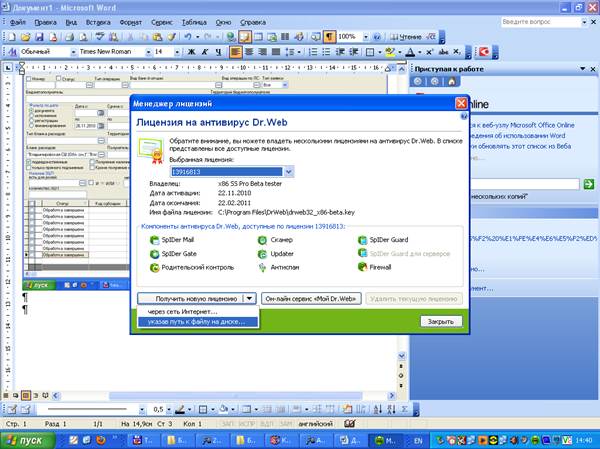Click the Print Preview icon in Word toolbar
Image resolution: width=600 pixels, height=449 pixels.
click(83, 37)
